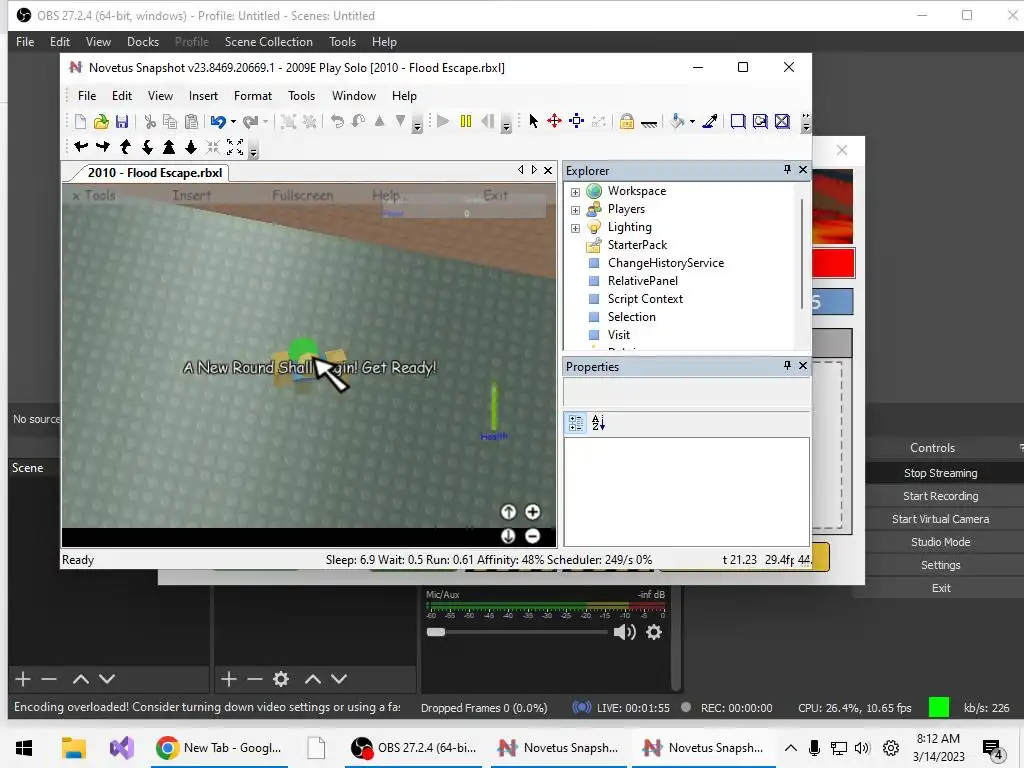1024x768 pixels.
Task: Click the zoom out down arrow icon
Action: (x=191, y=147)
